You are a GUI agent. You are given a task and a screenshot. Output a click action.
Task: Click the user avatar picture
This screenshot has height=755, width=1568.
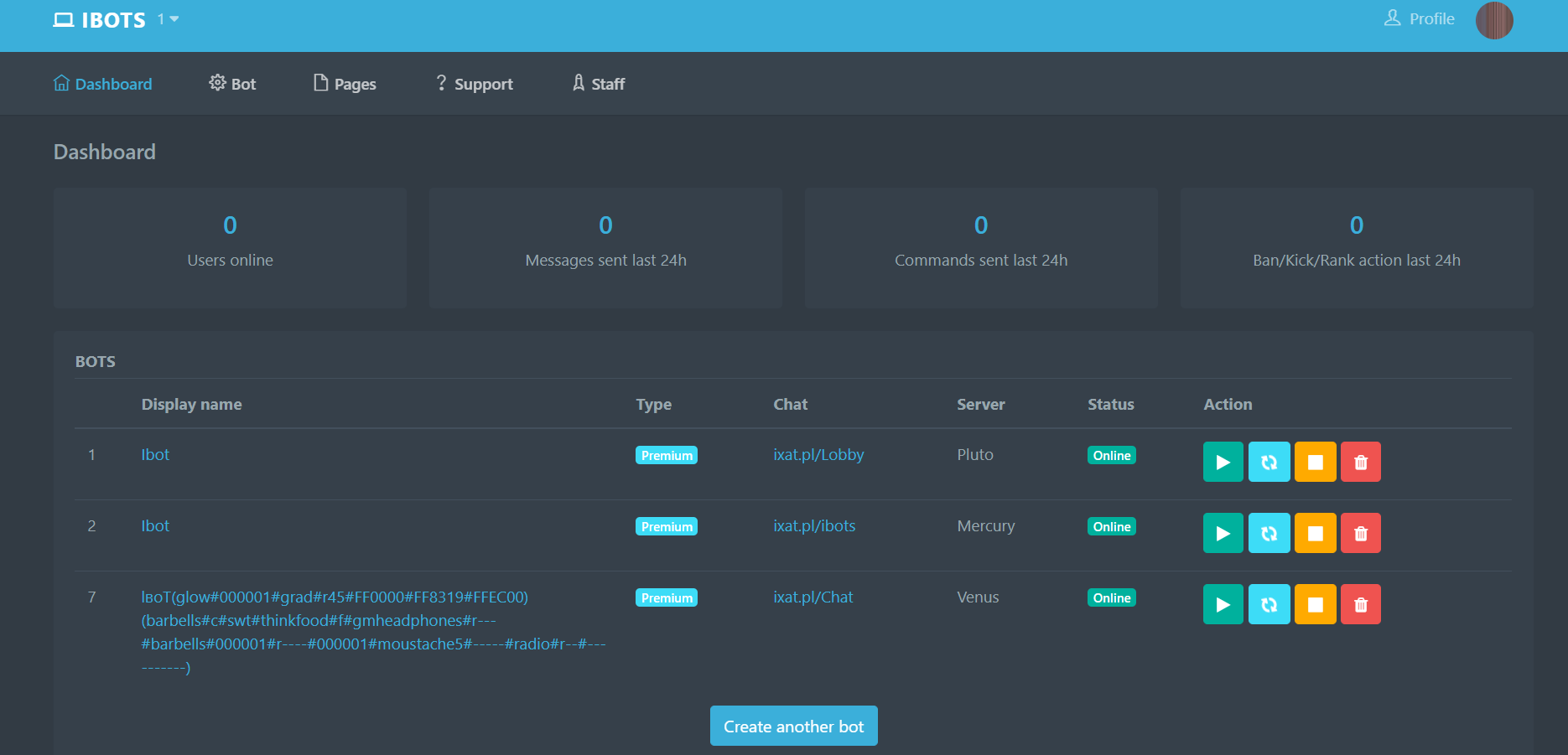pos(1494,20)
